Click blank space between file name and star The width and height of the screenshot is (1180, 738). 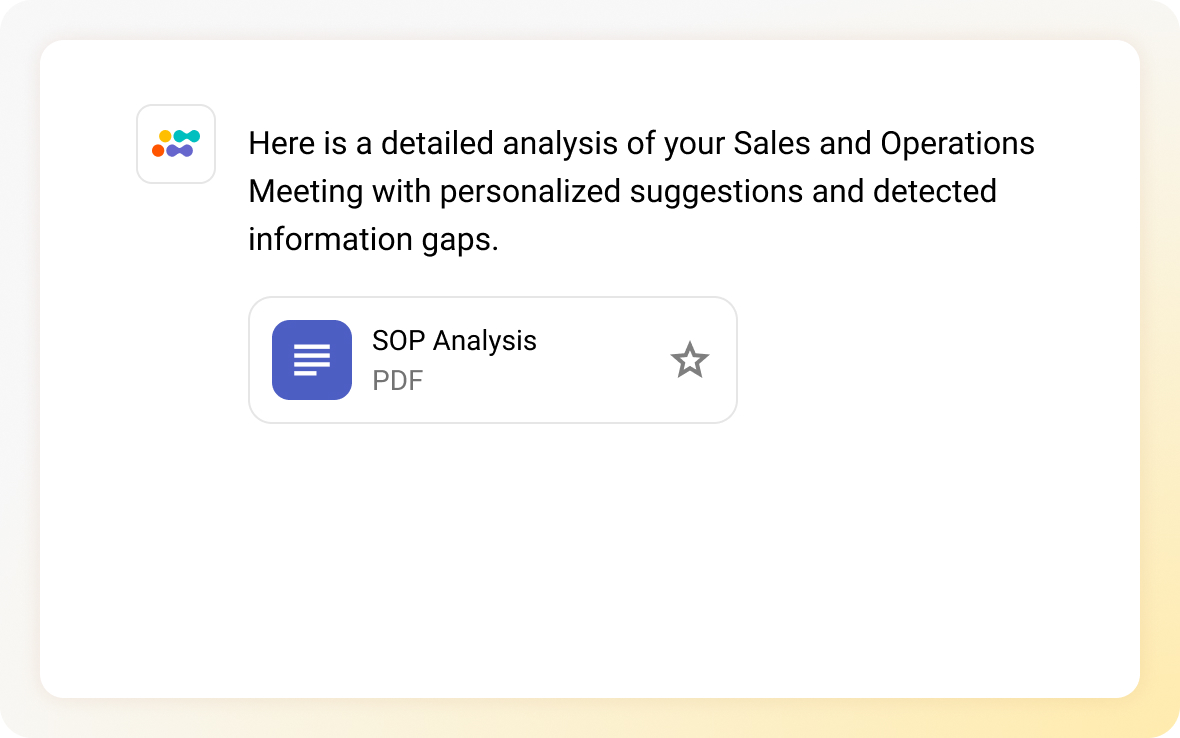600,360
